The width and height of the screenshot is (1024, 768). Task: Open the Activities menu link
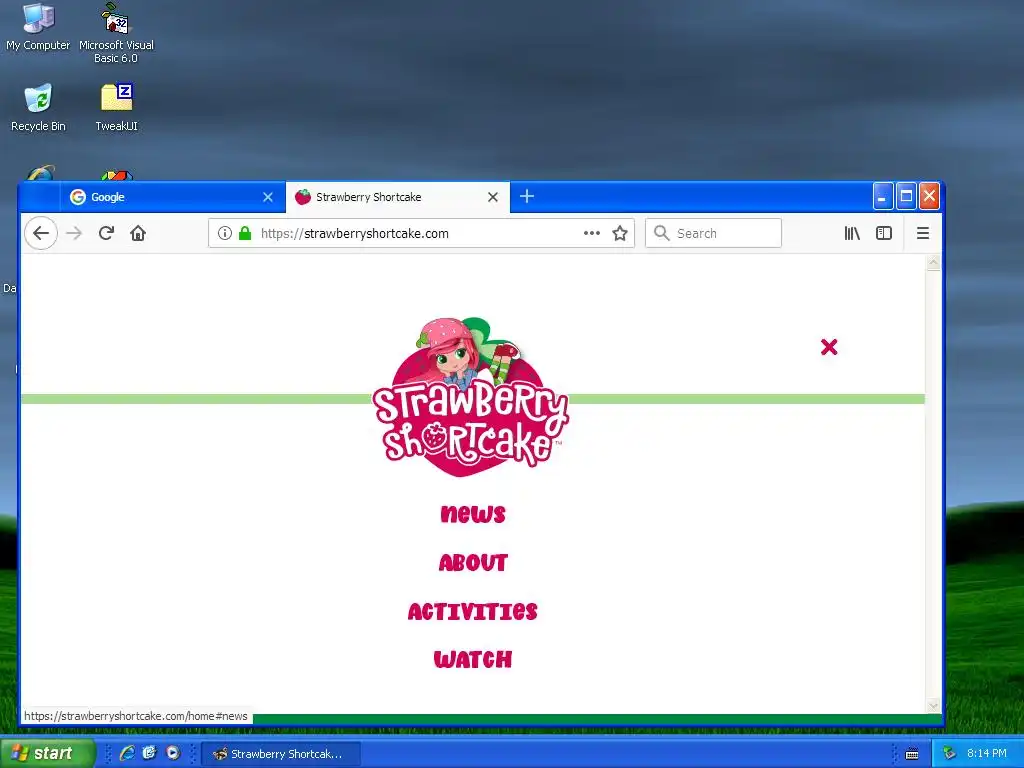472,611
